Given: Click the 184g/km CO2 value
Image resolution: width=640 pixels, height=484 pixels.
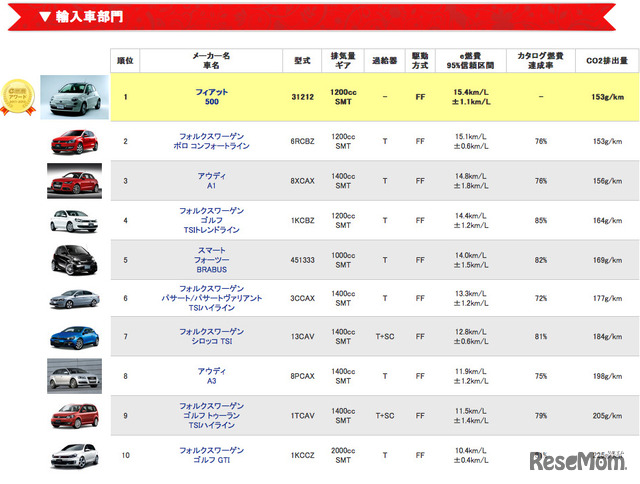Looking at the screenshot, I should 607,337.
